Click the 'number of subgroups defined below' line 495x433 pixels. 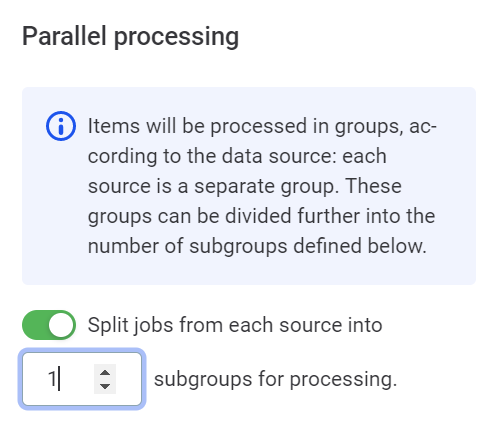[x=257, y=246]
